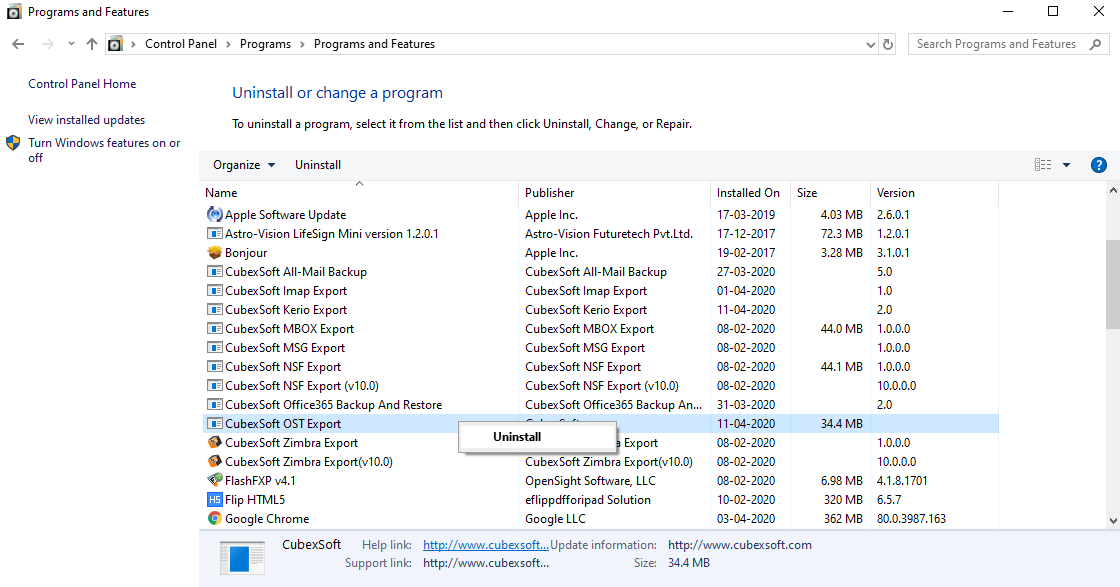Sort the list by Installed On column
Screen dimensions: 1120x587
click(748, 193)
